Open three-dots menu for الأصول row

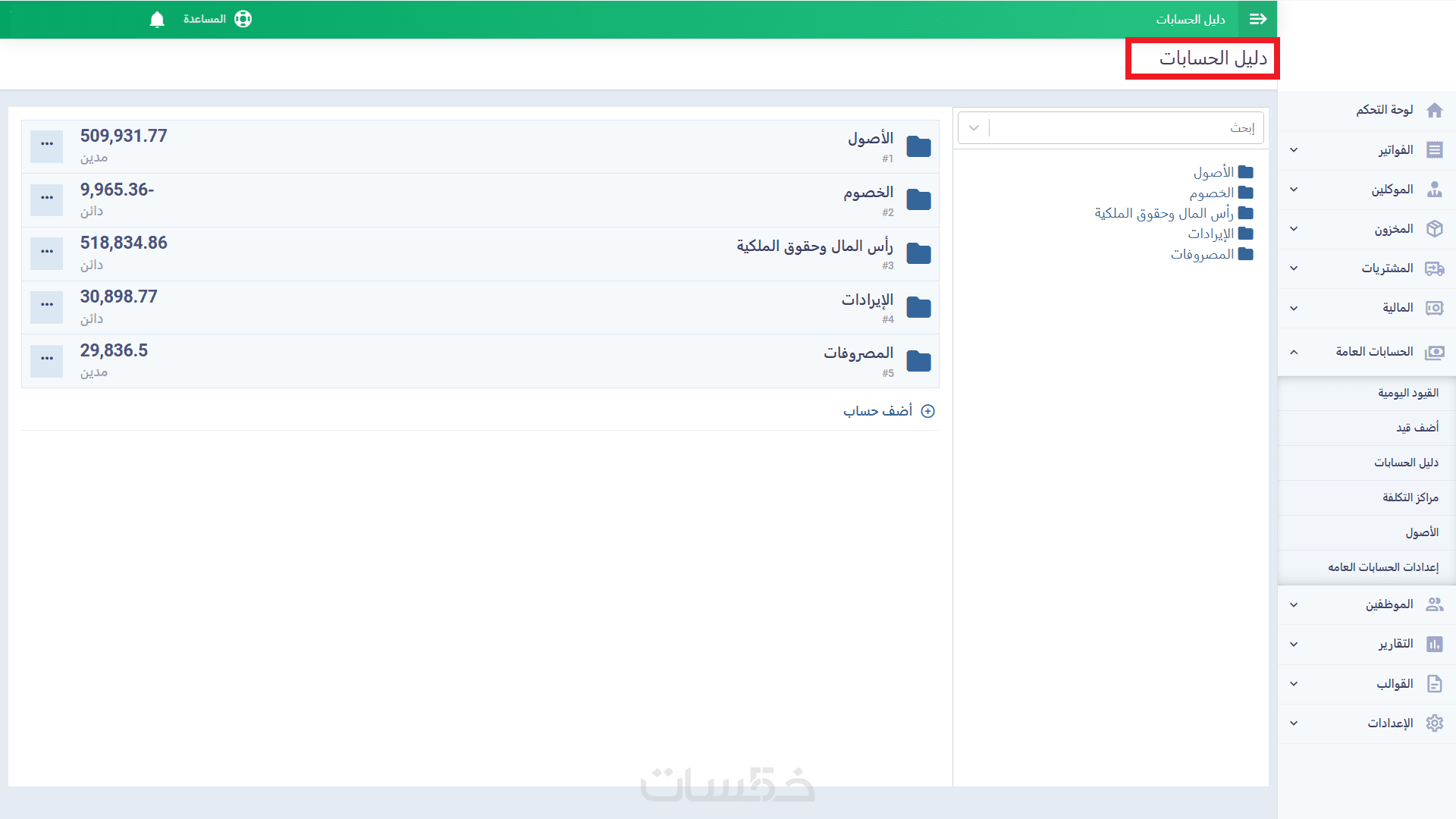(47, 144)
